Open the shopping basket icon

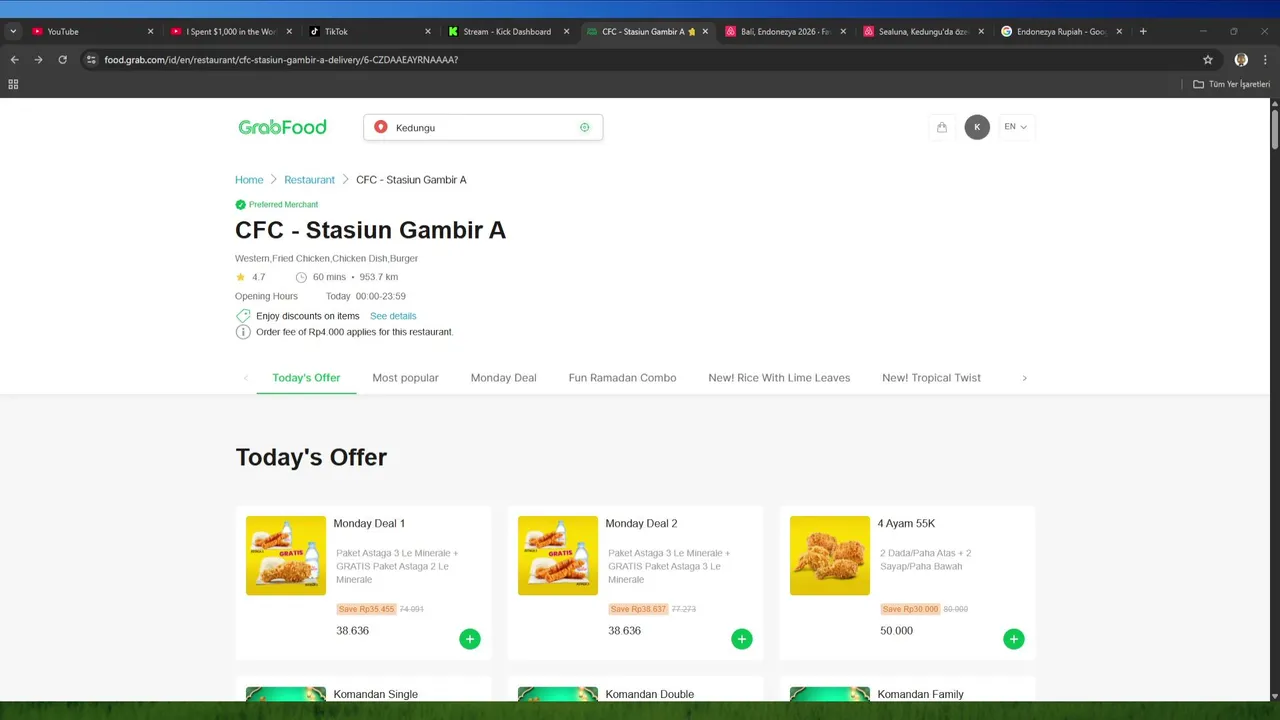(x=942, y=127)
